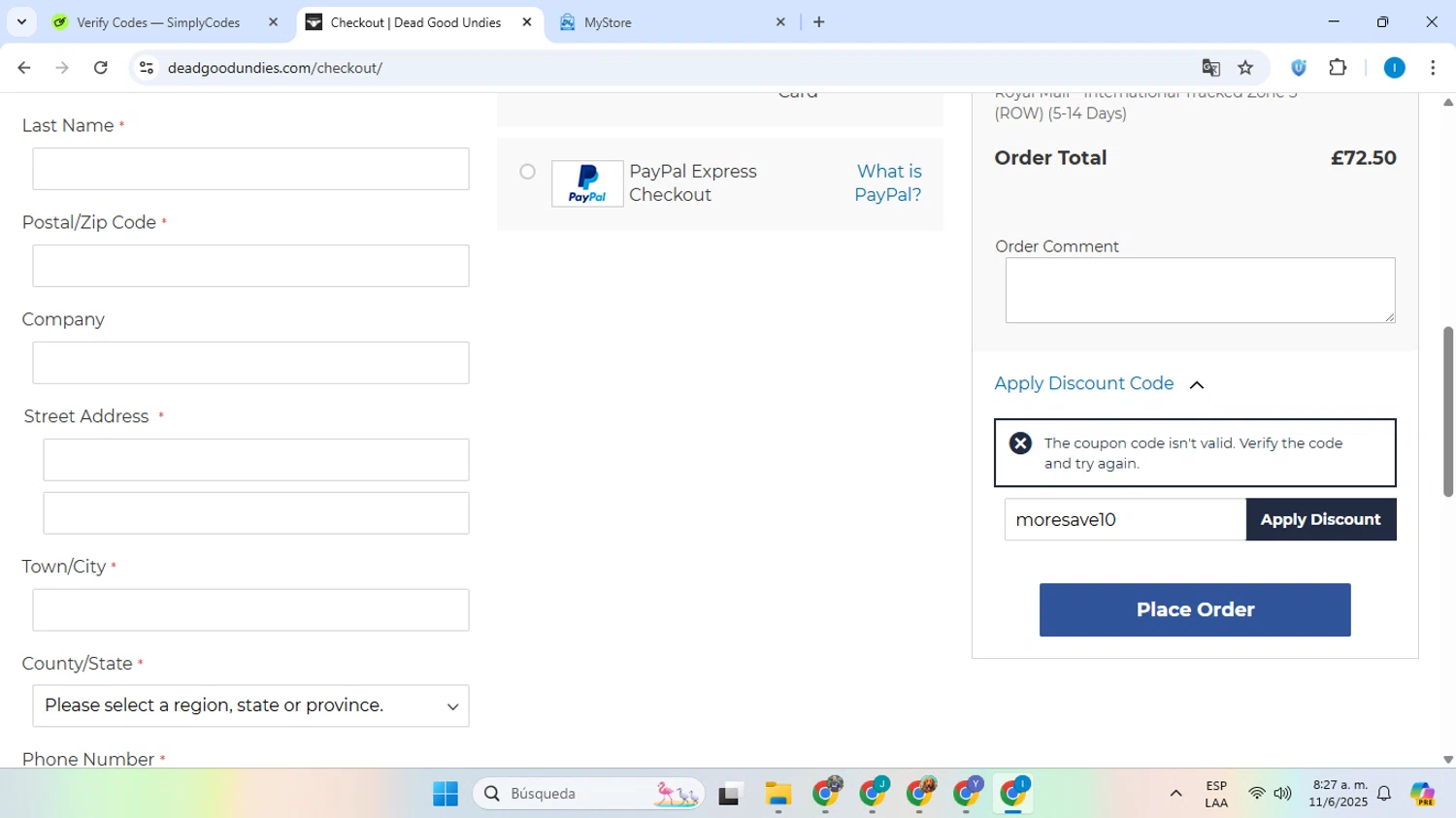Click the Apply Discount button
The height and width of the screenshot is (818, 1456).
1321,519
